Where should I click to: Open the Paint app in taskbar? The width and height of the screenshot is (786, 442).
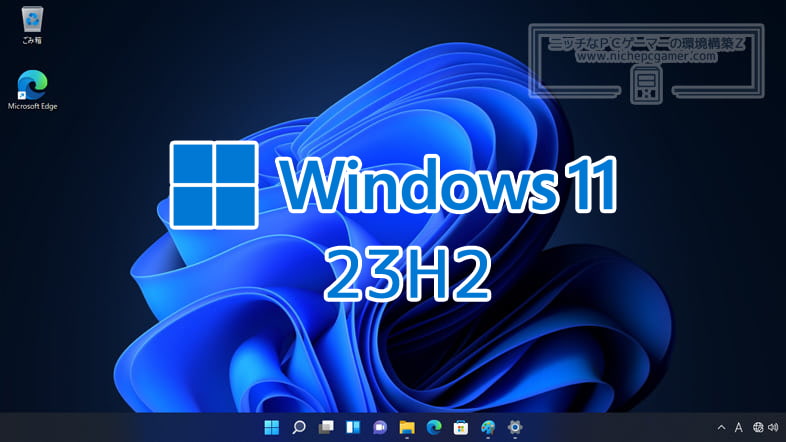coord(488,427)
